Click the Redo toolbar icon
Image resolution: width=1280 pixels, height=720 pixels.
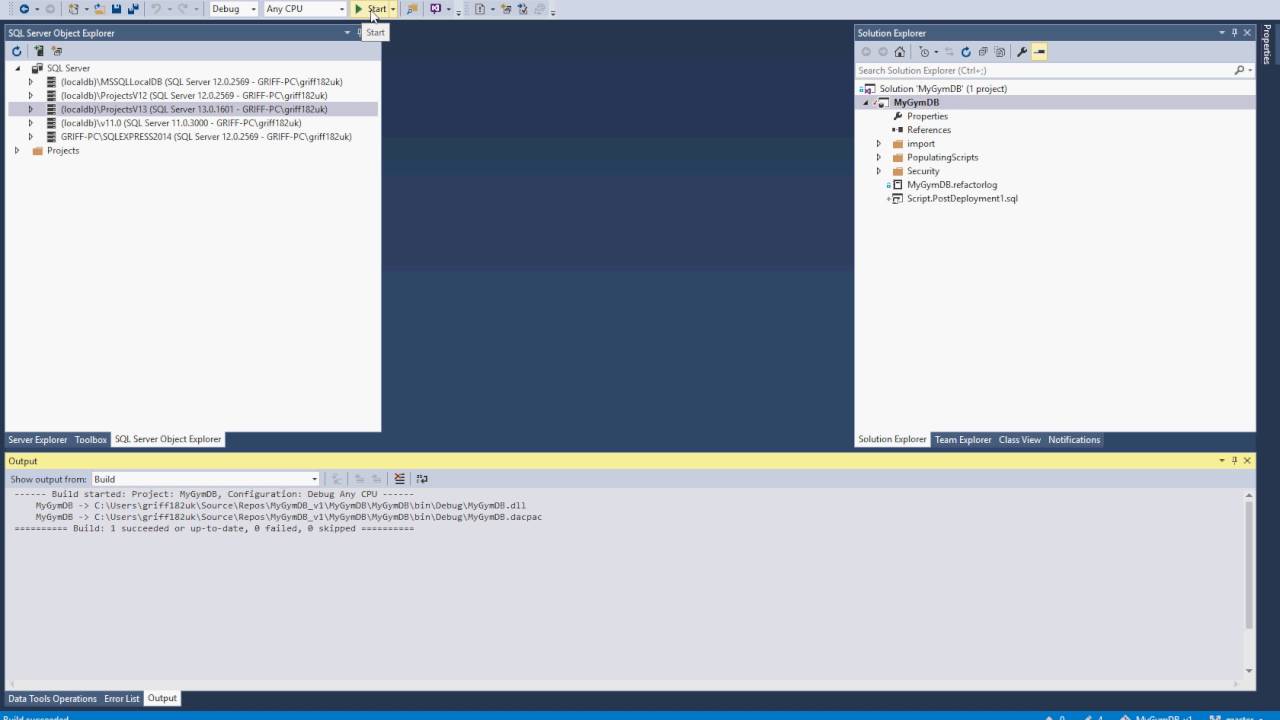coord(182,9)
